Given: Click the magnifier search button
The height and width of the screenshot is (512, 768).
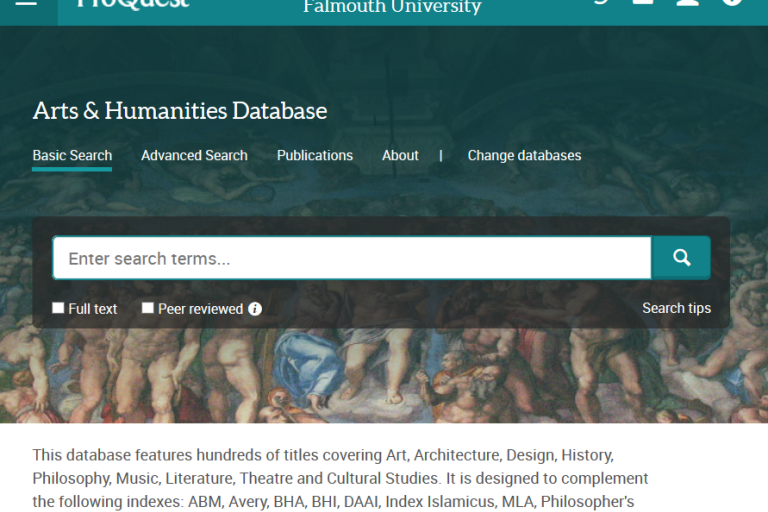Looking at the screenshot, I should point(681,258).
